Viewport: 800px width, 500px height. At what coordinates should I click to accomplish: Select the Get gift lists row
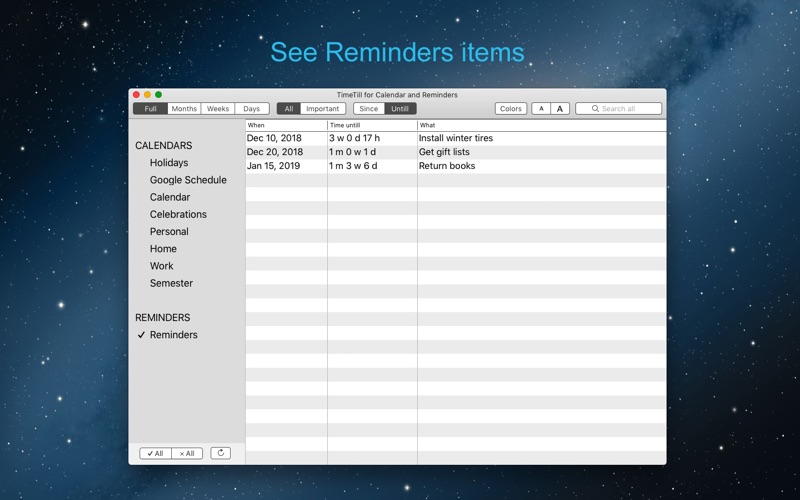coord(456,152)
